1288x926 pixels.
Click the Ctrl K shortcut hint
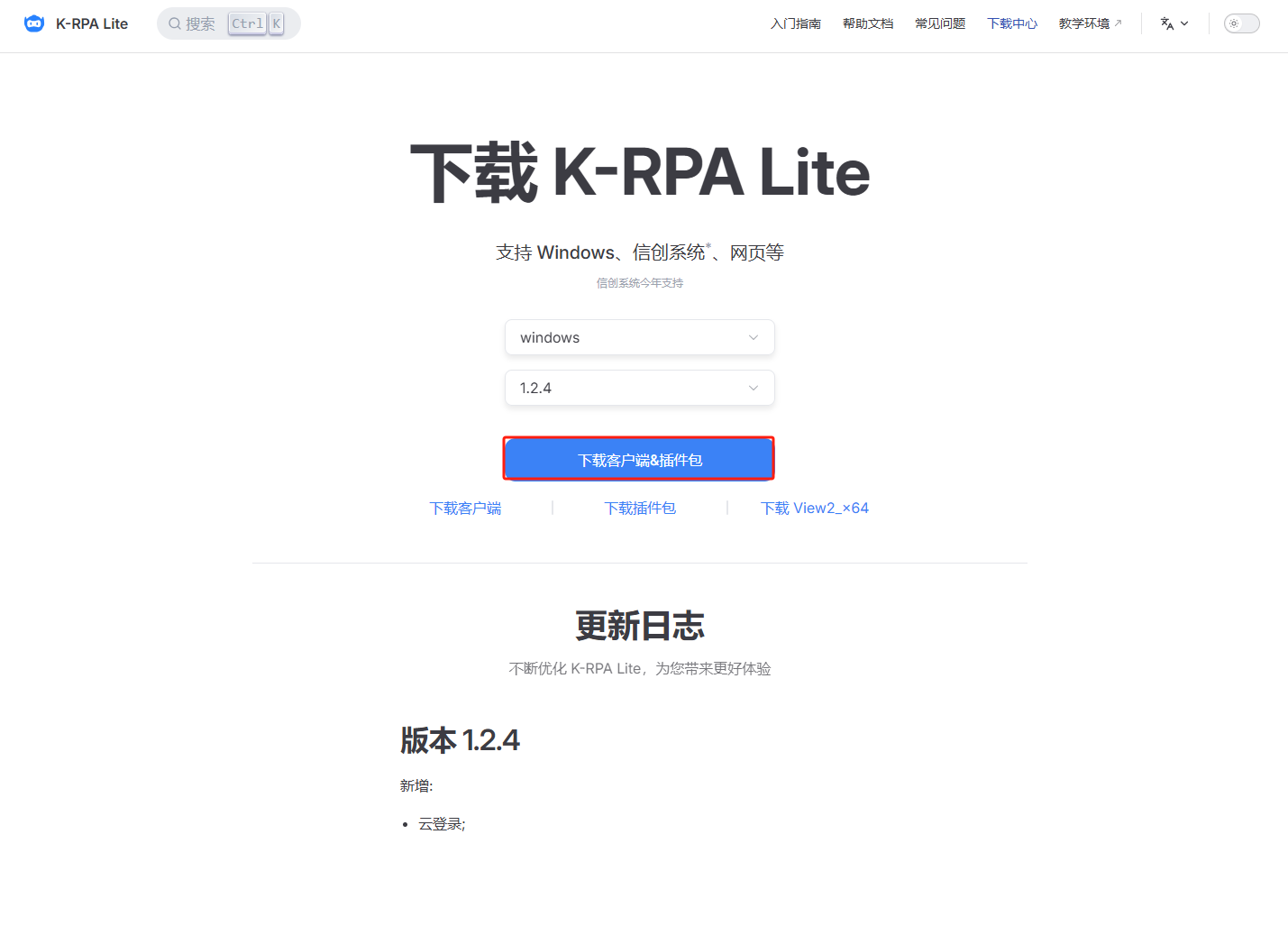256,23
